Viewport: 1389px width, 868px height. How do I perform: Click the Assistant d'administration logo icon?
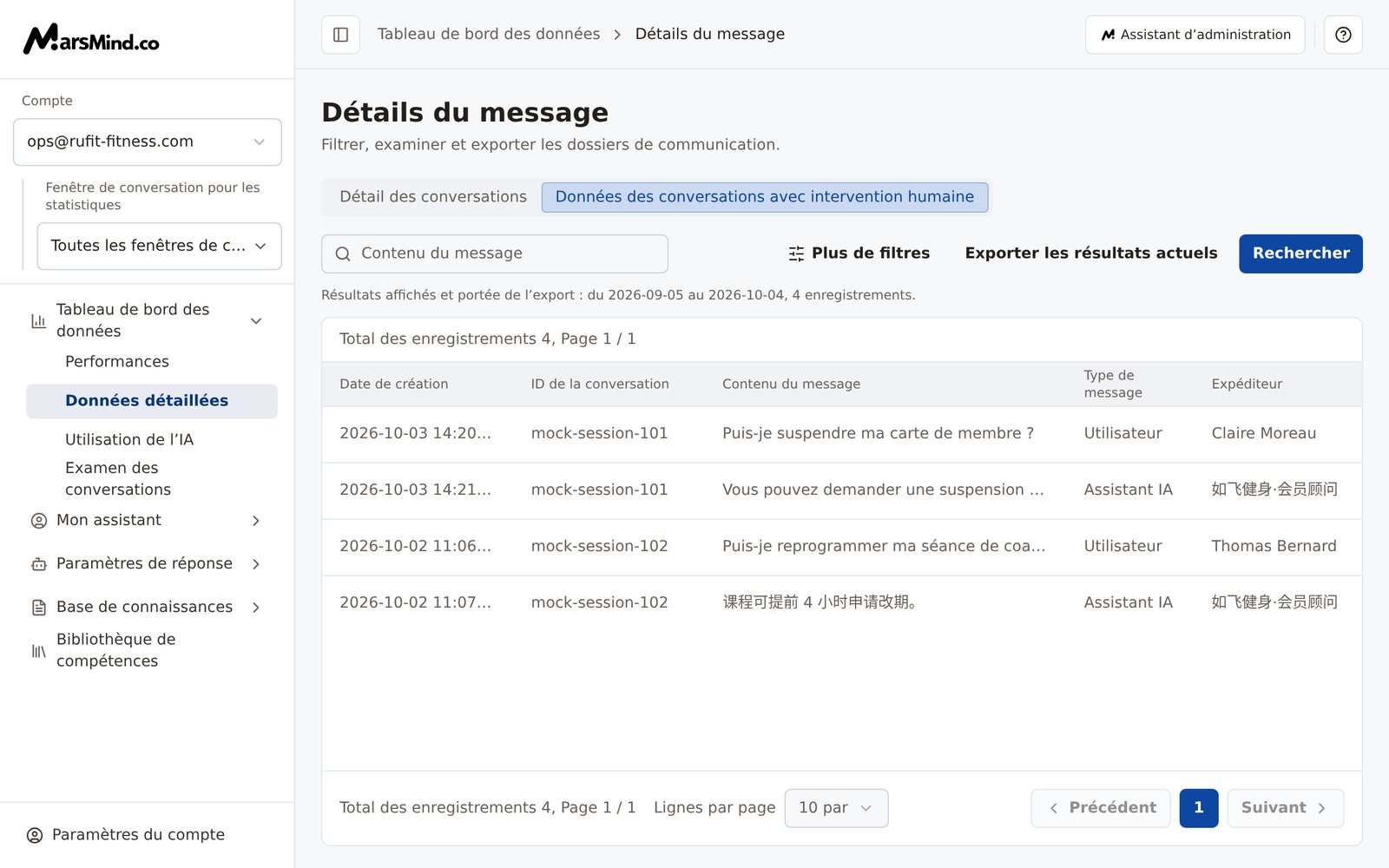tap(1108, 35)
